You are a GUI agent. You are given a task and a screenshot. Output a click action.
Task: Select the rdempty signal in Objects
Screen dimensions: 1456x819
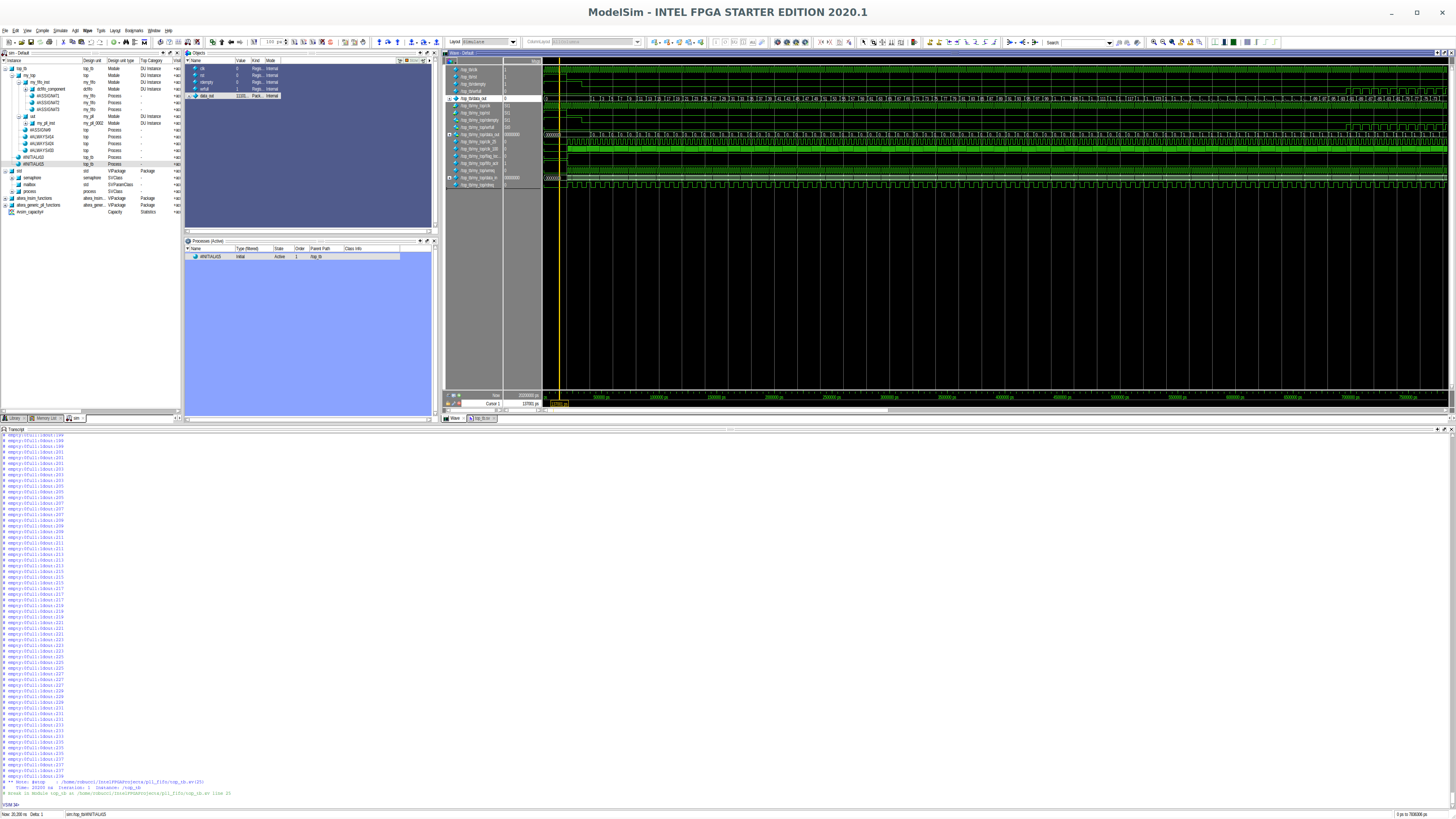(233, 83)
